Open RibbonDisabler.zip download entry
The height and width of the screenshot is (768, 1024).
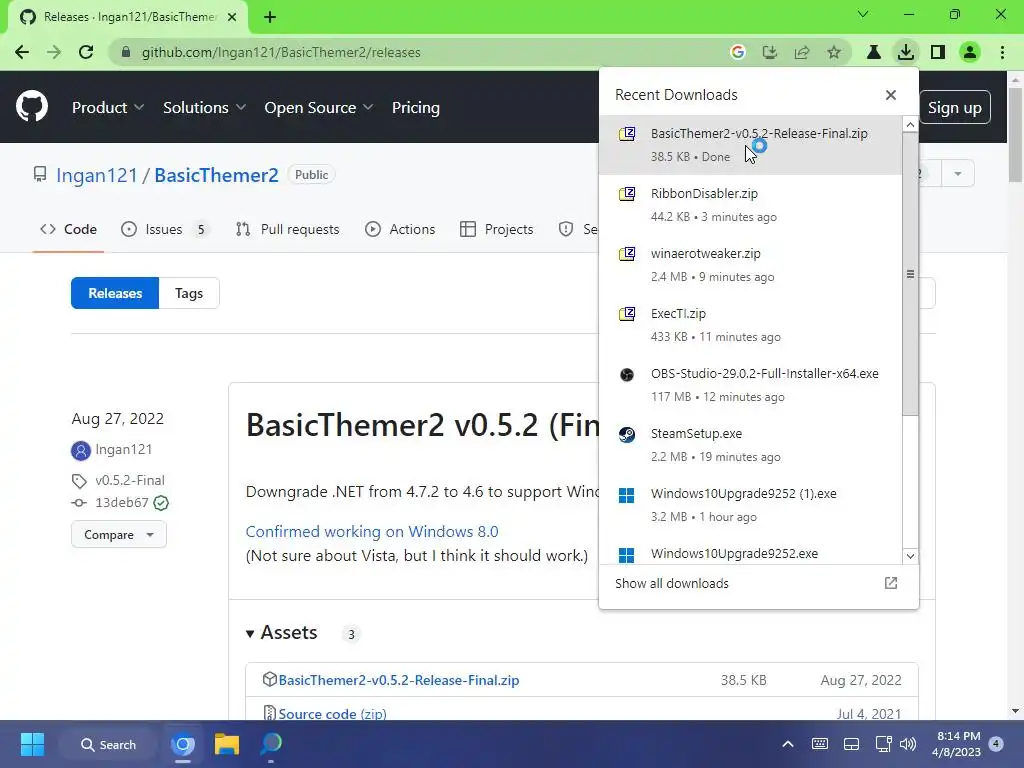[x=750, y=205]
